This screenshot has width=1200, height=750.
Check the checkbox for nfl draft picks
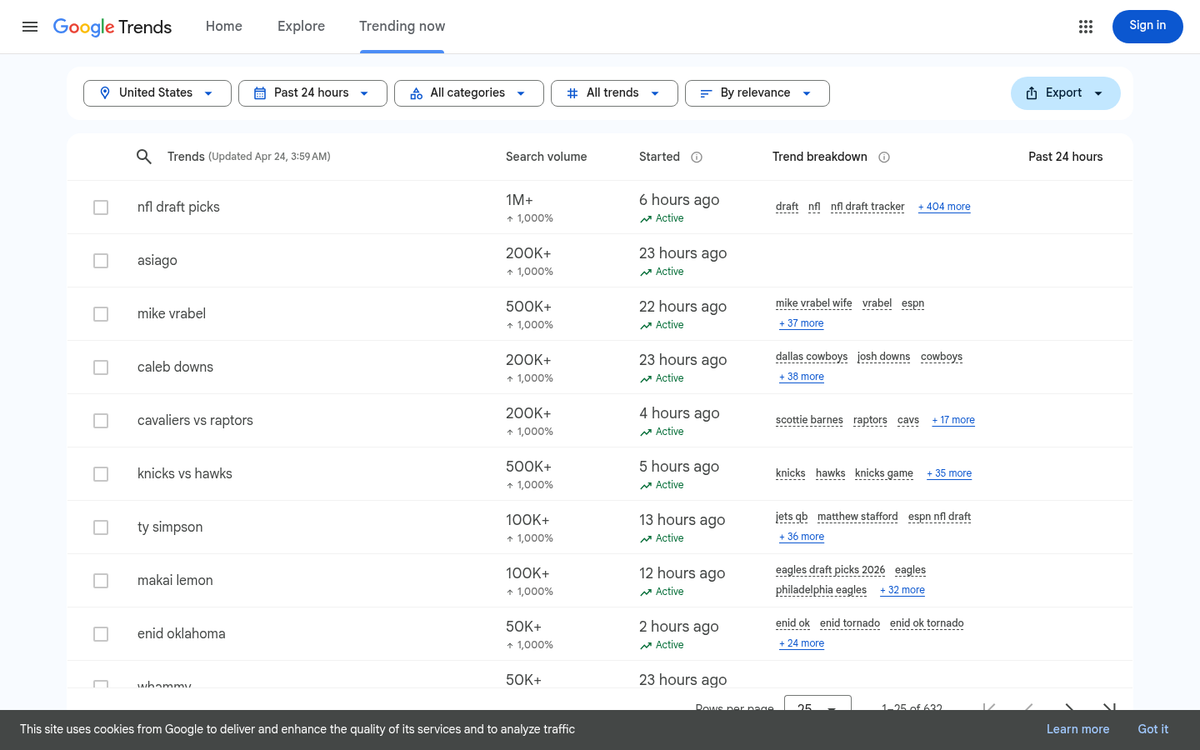[100, 207]
